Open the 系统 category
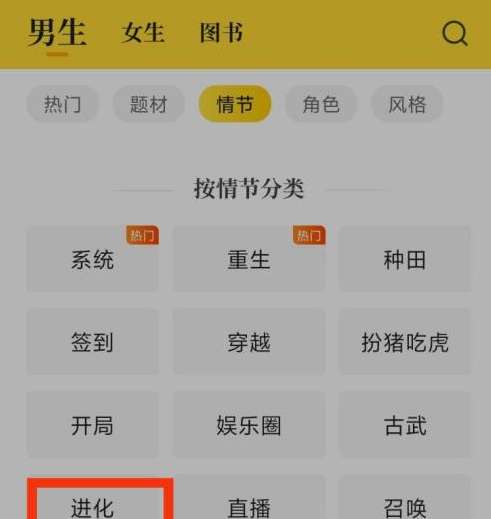 [x=92, y=259]
